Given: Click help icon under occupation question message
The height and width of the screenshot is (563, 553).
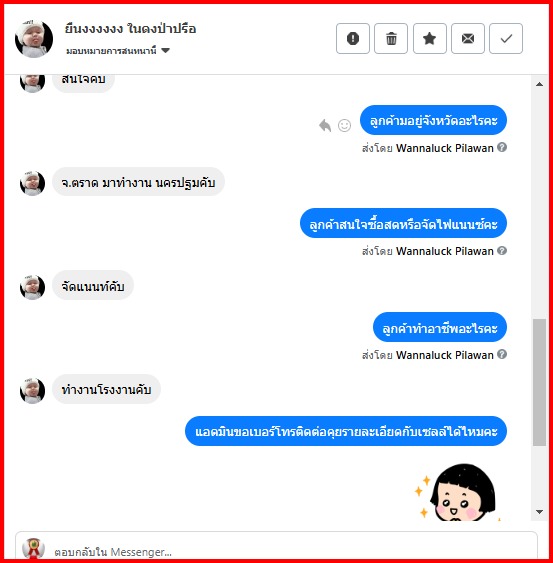Looking at the screenshot, I should [502, 354].
